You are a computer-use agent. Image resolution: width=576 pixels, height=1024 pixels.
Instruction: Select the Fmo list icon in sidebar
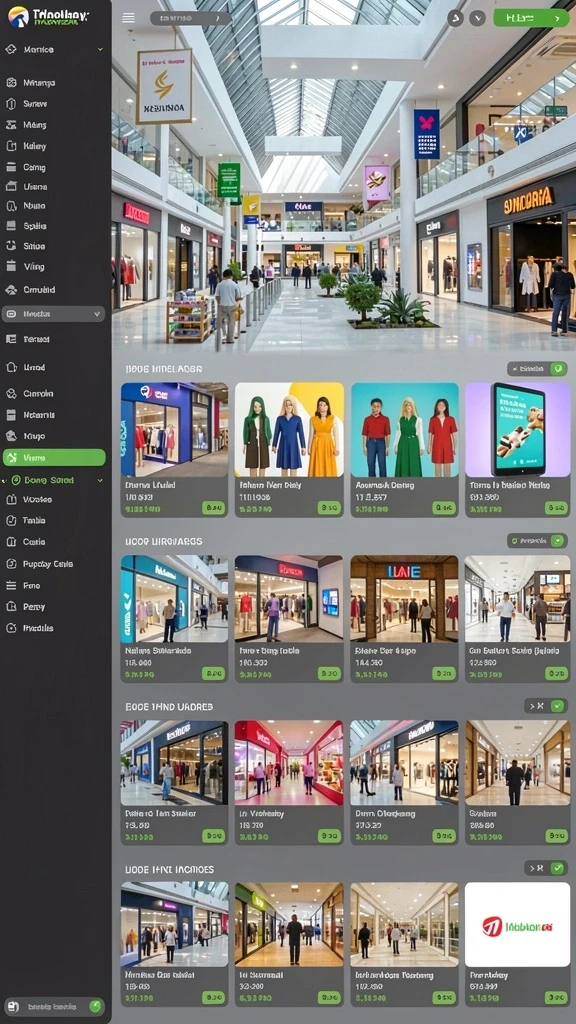[x=10, y=586]
